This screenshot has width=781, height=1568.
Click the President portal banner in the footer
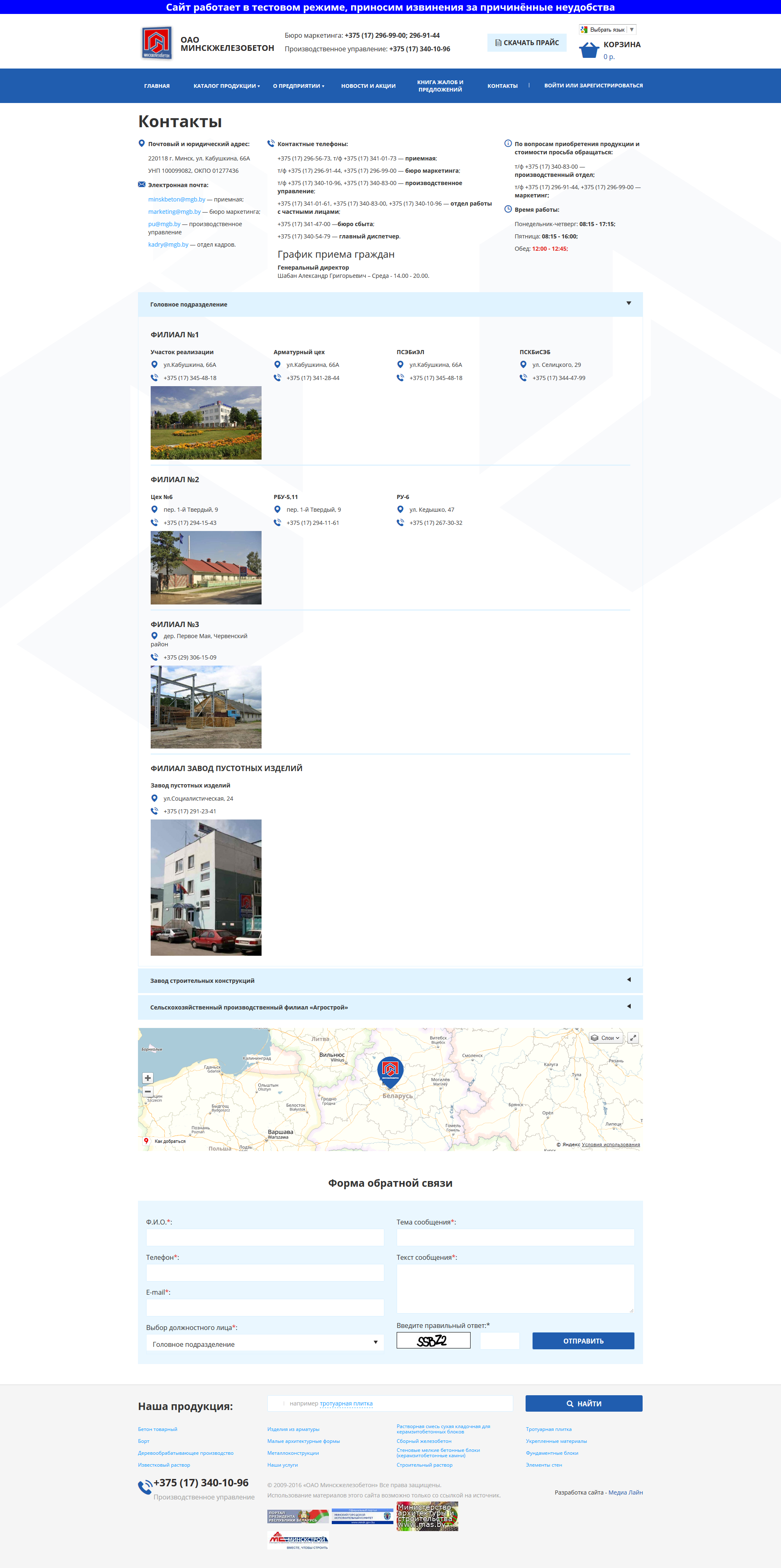[x=298, y=1516]
